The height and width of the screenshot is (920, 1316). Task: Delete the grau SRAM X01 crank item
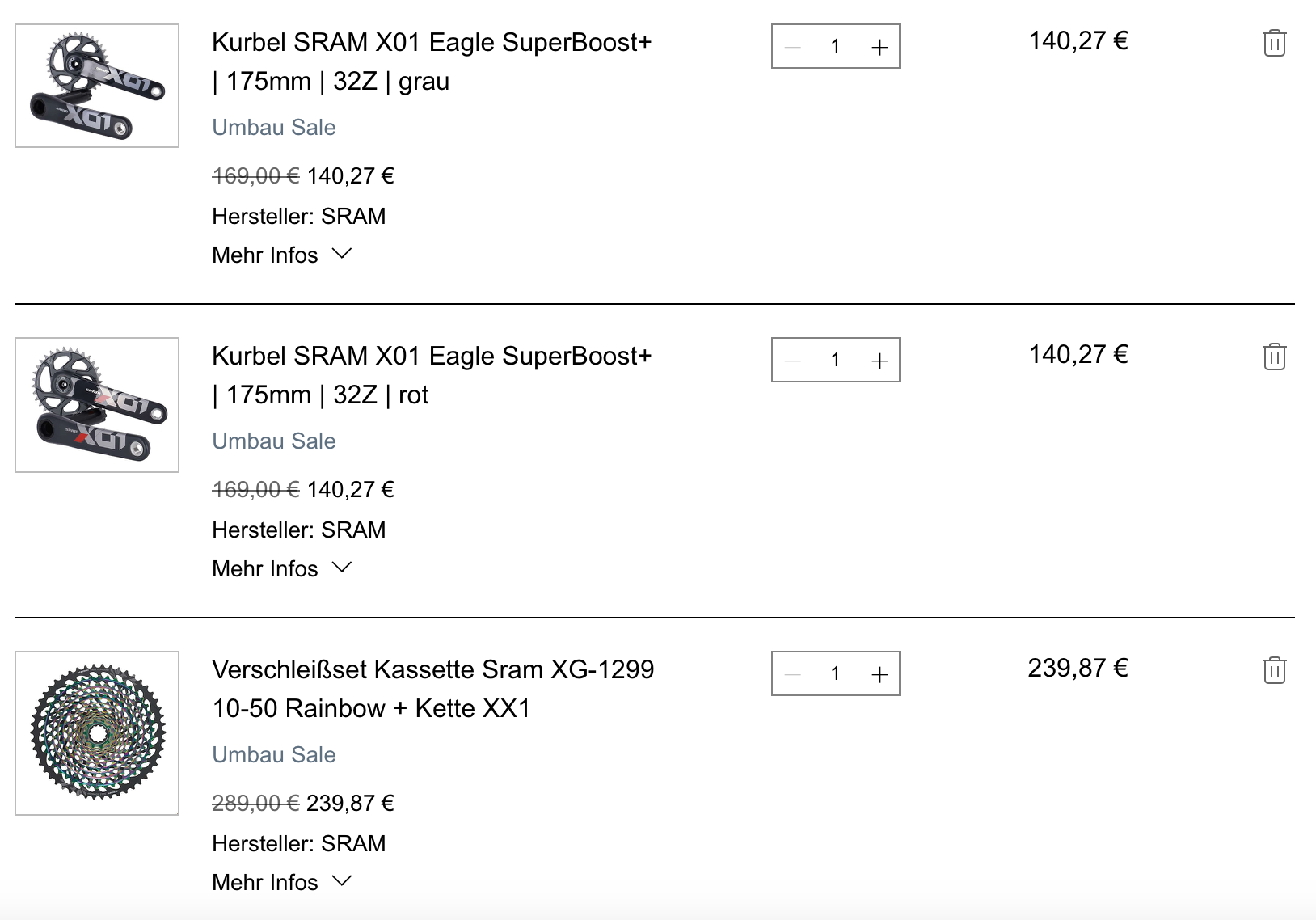(x=1274, y=43)
